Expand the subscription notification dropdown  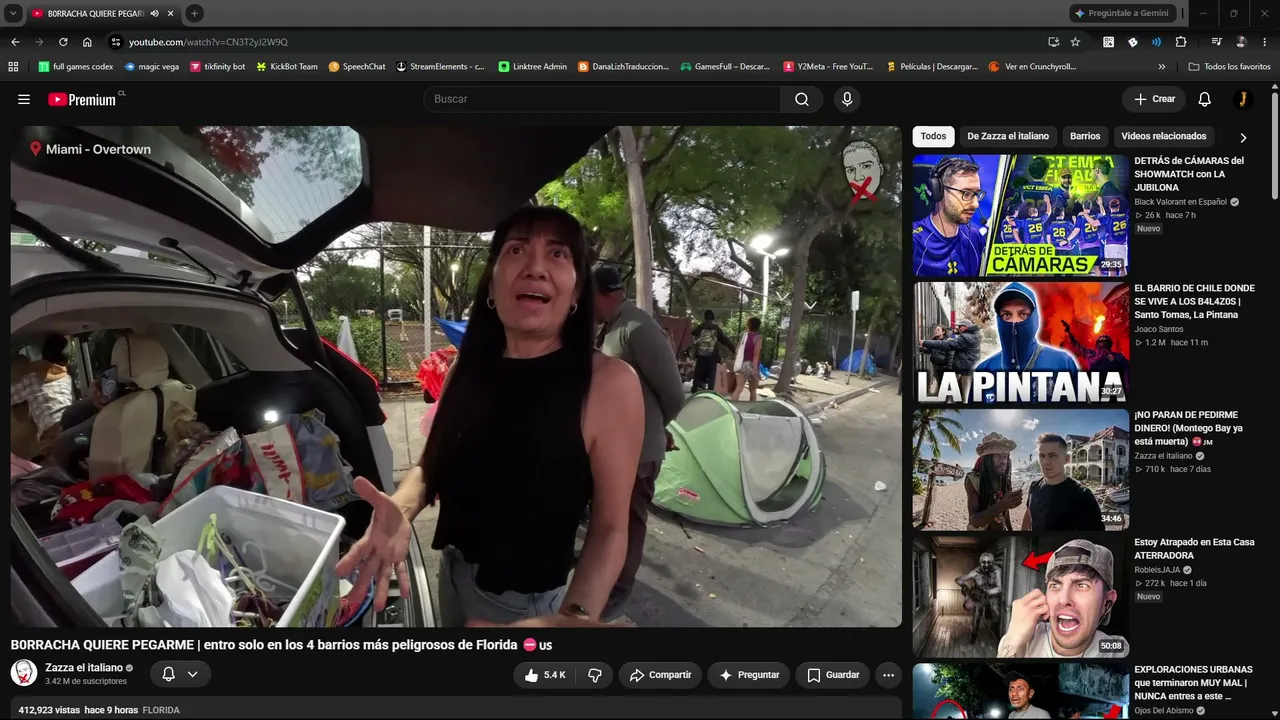point(181,674)
